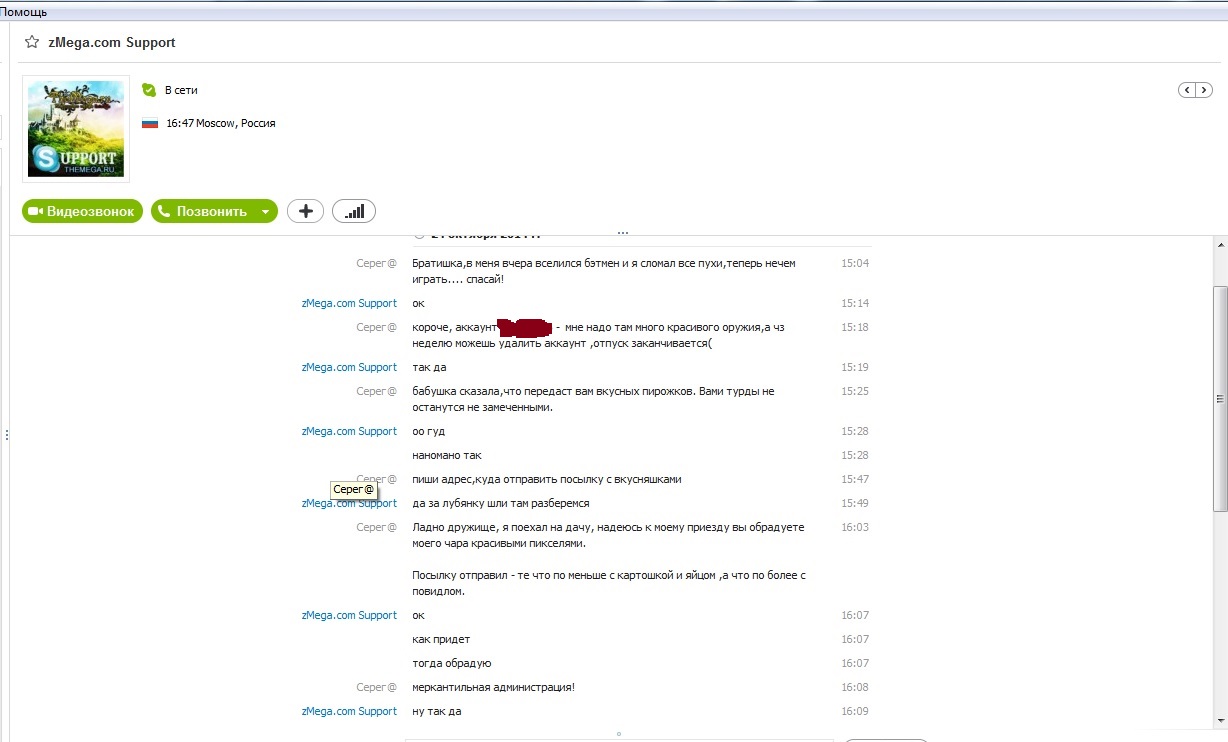Click the zMega.com Support contact title
Image resolution: width=1228 pixels, height=742 pixels.
[112, 43]
